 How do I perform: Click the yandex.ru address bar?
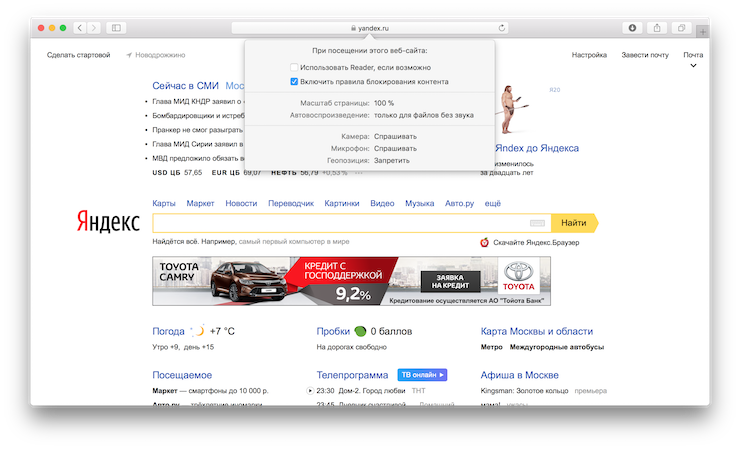point(370,28)
